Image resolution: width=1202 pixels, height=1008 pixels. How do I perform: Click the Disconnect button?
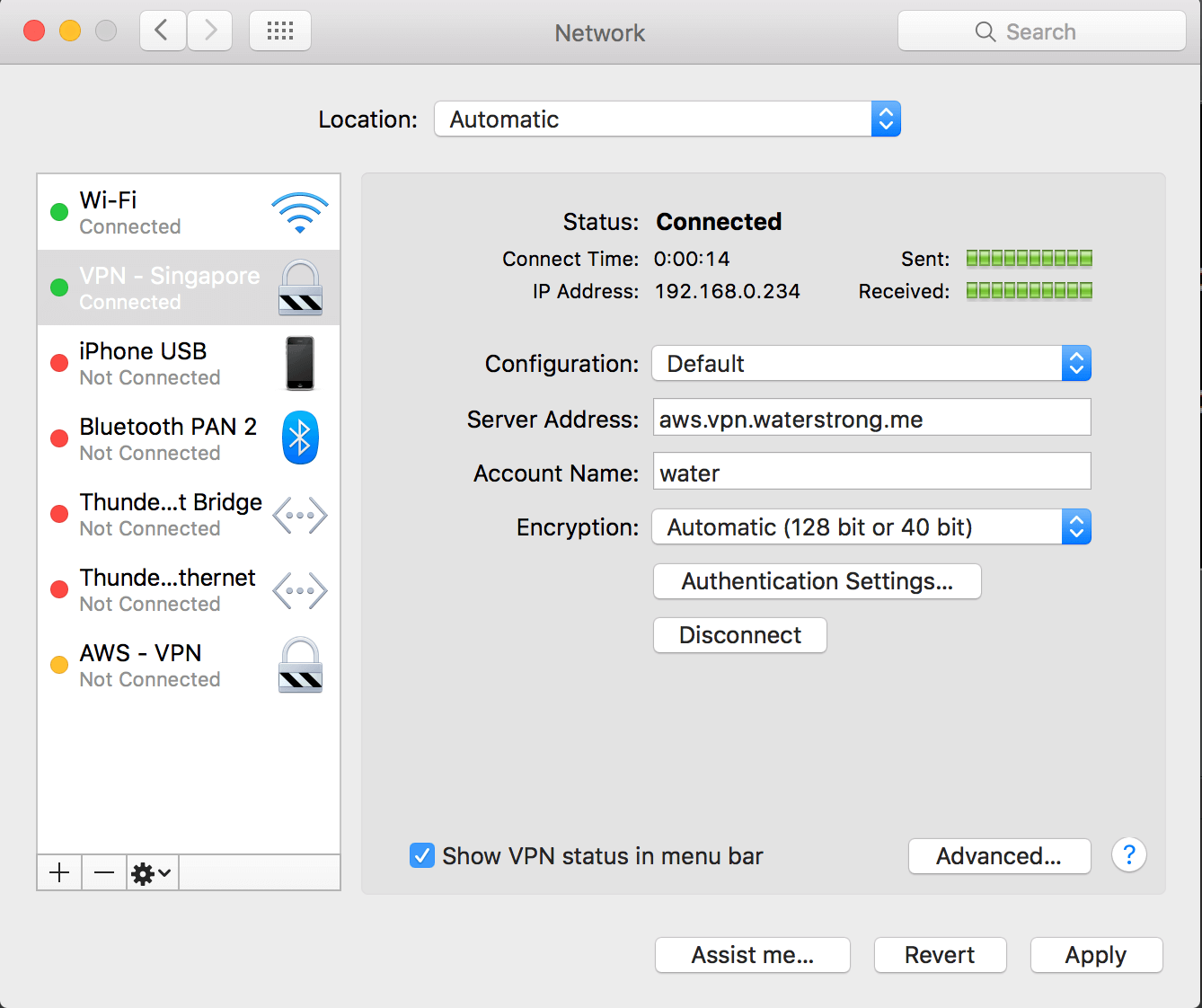click(x=740, y=635)
